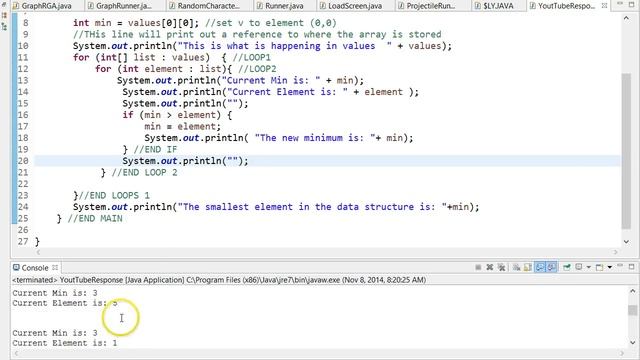Click editor horizontal scrollbar right arrow
Screen dimensions: 640x360
616,252
